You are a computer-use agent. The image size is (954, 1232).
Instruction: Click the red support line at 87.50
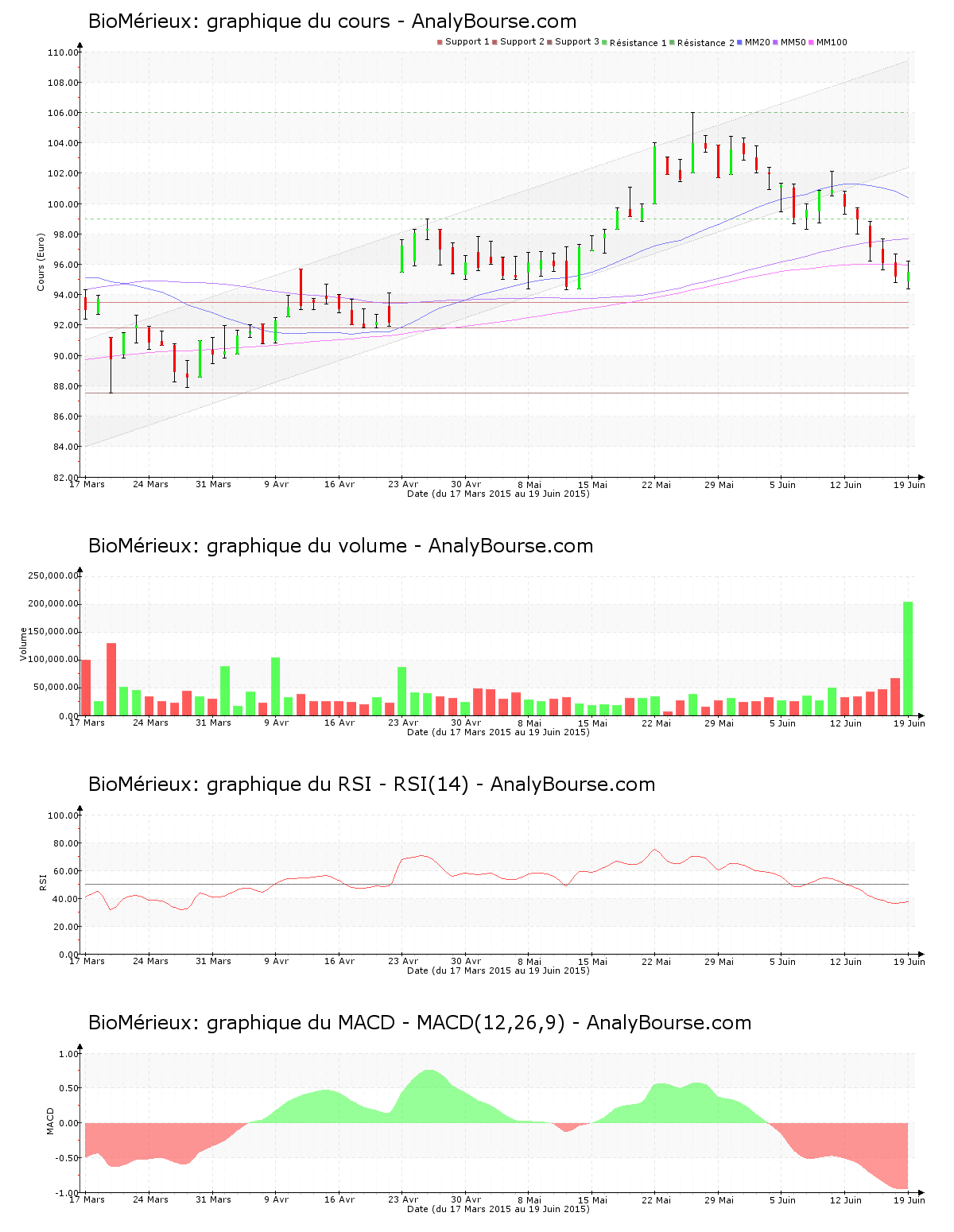(497, 393)
